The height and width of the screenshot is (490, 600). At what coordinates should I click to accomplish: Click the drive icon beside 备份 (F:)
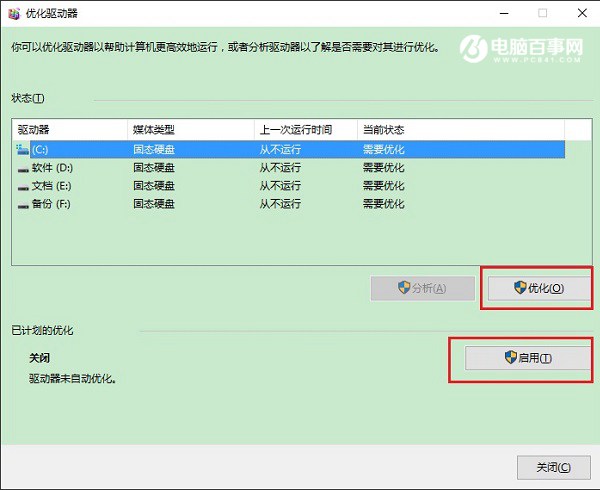(x=23, y=206)
